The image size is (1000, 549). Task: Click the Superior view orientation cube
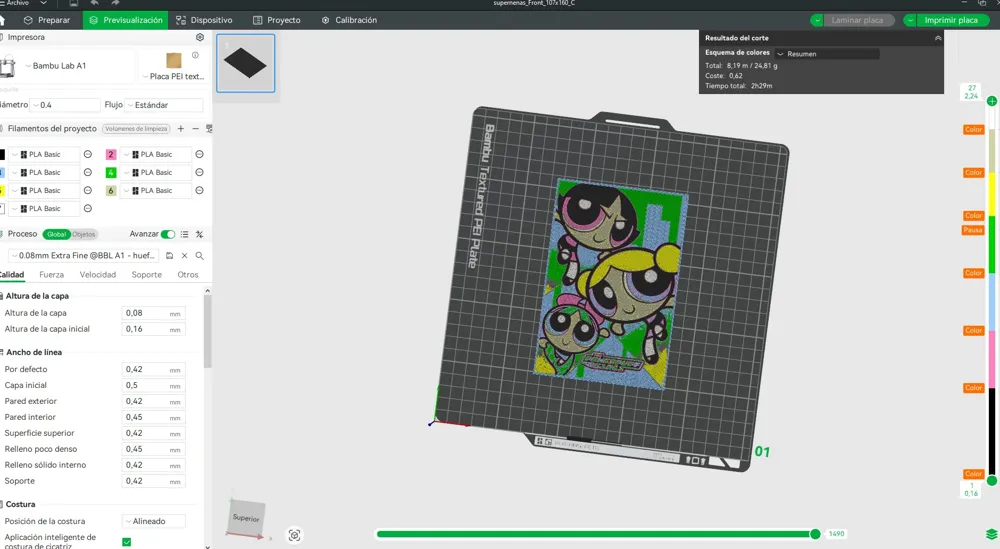pyautogui.click(x=246, y=518)
